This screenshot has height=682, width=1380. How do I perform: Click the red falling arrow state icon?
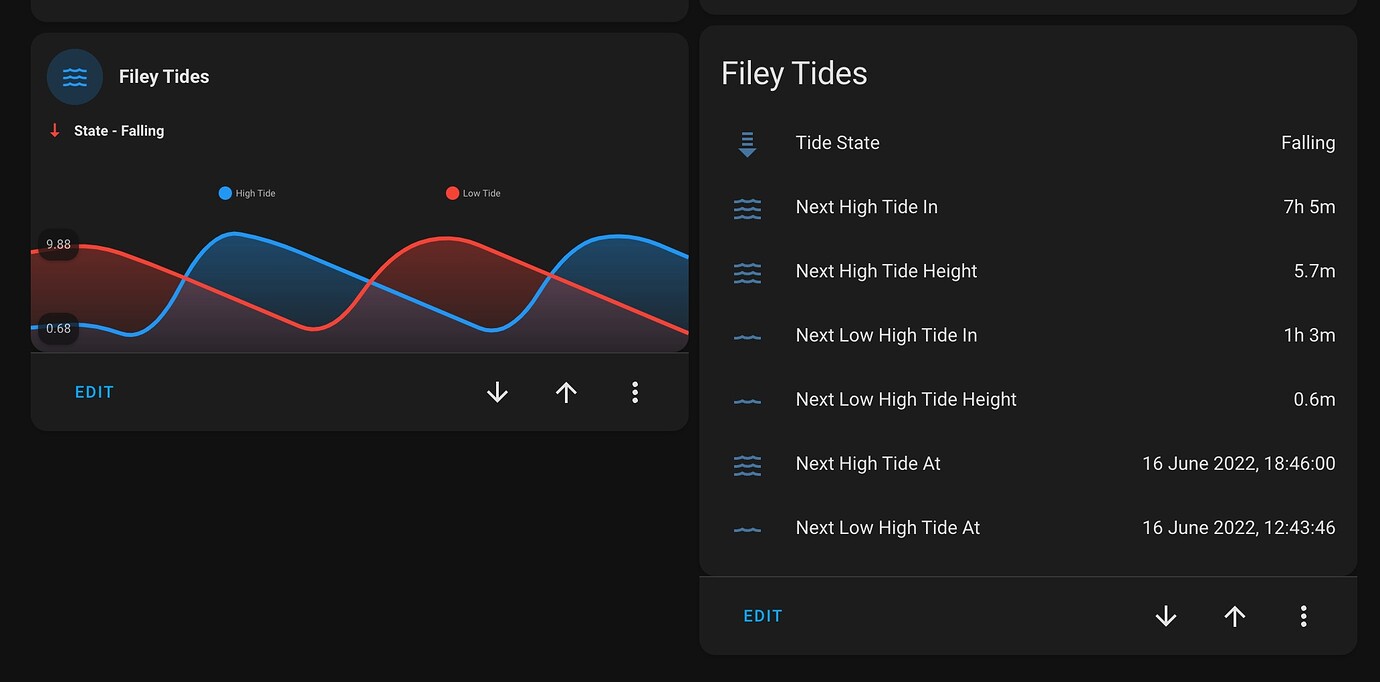click(x=54, y=130)
